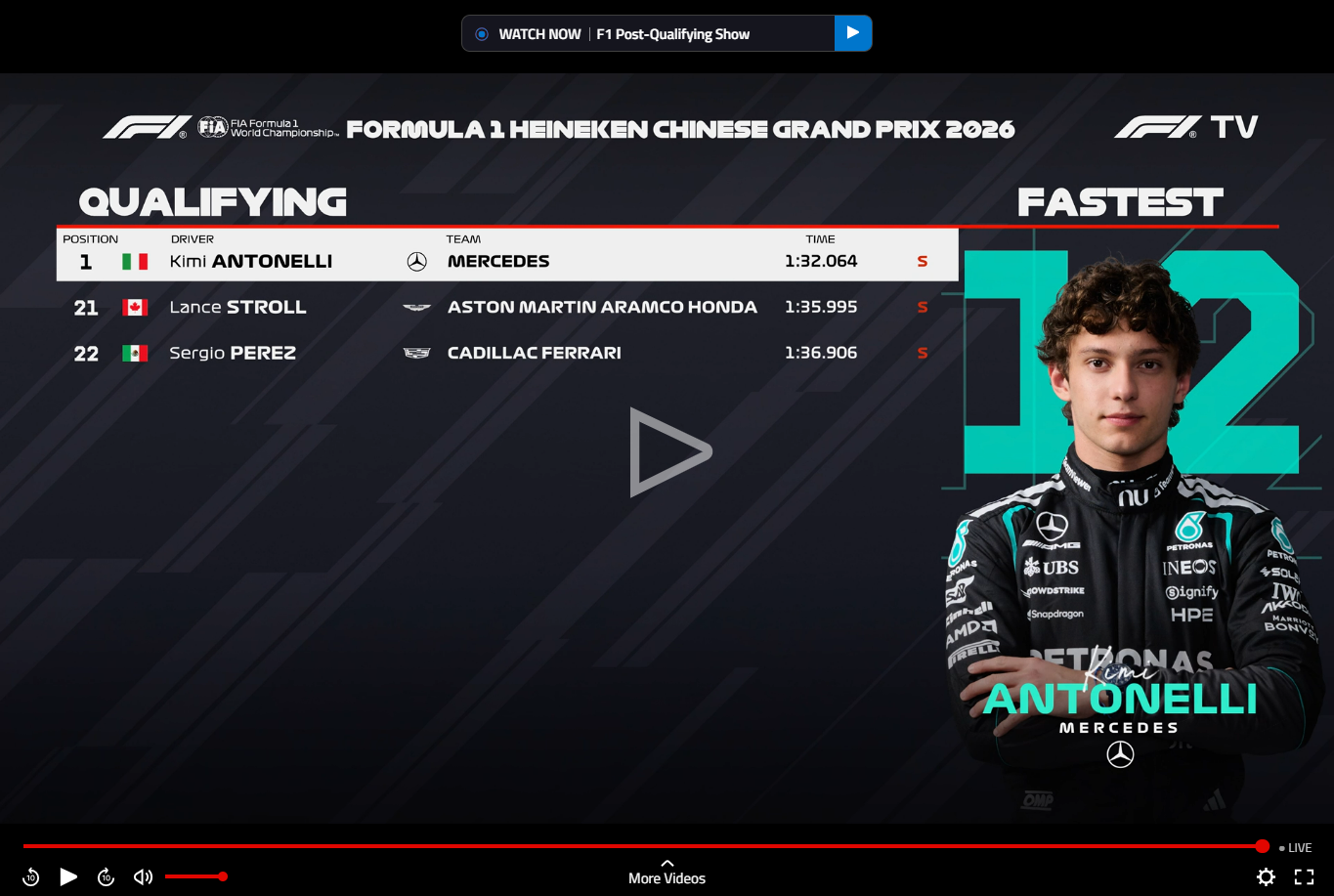Click the Mercedes star logo in table
The width and height of the screenshot is (1334, 896).
coord(417,261)
